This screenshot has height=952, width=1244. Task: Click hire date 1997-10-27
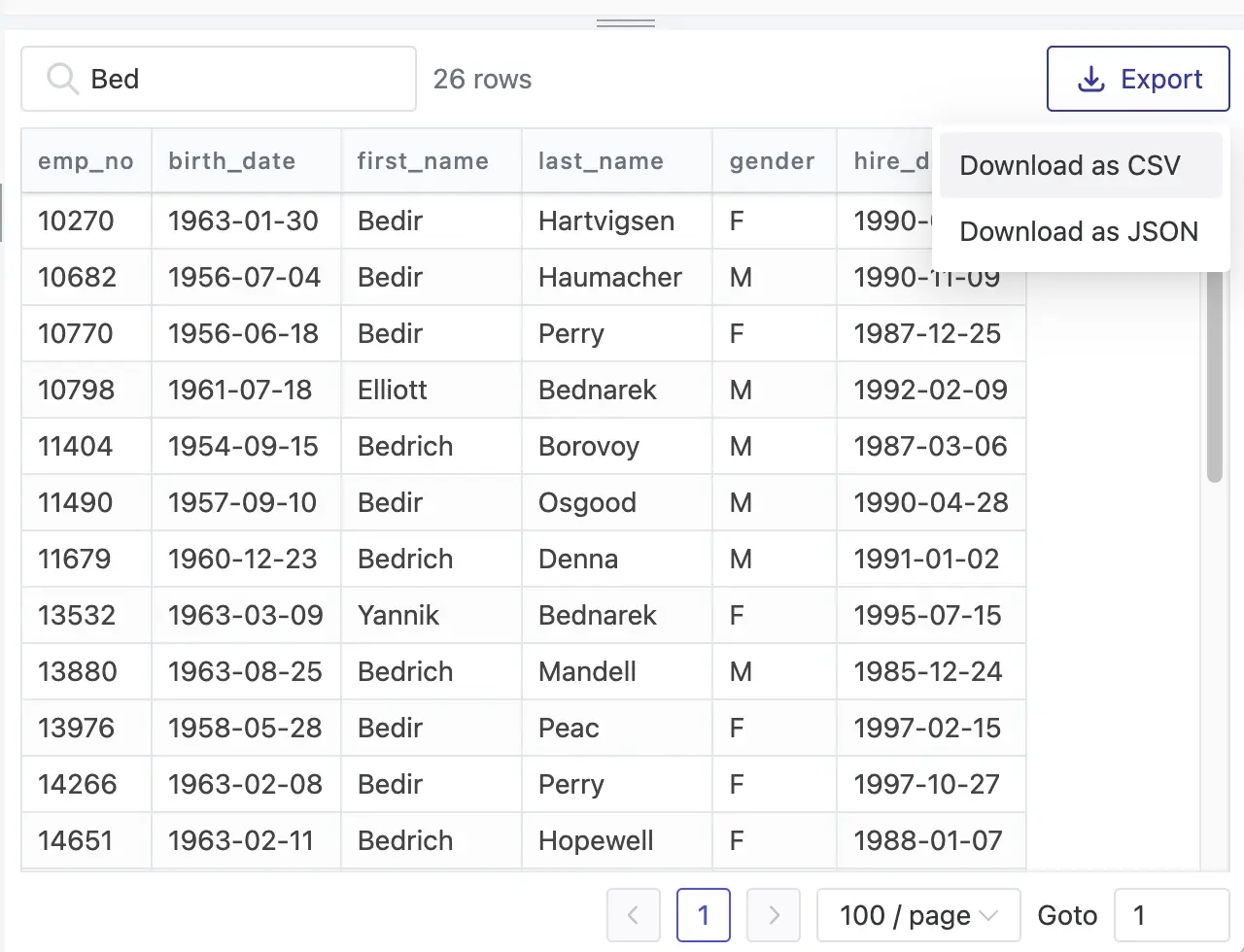click(926, 784)
